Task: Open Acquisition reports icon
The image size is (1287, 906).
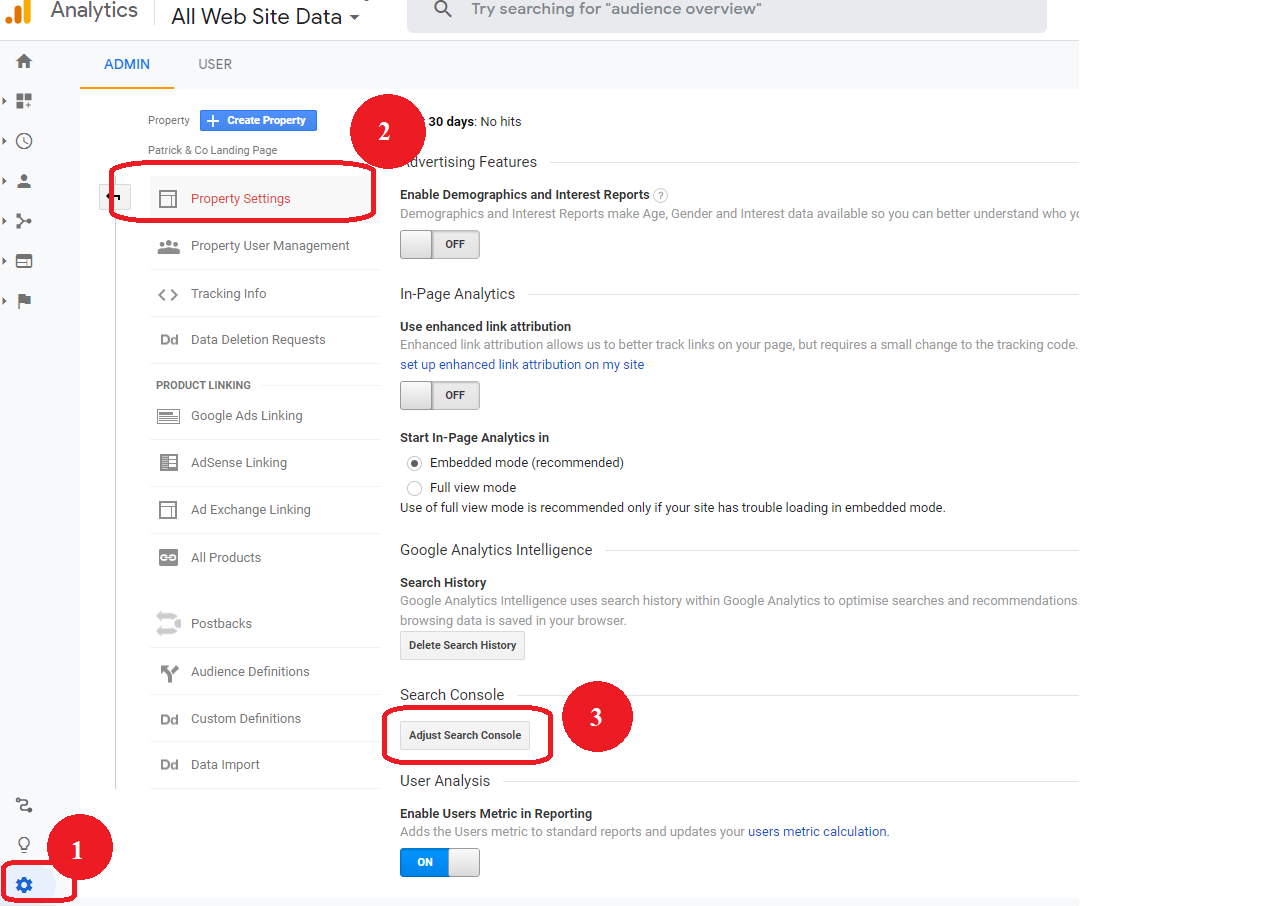Action: 24,221
